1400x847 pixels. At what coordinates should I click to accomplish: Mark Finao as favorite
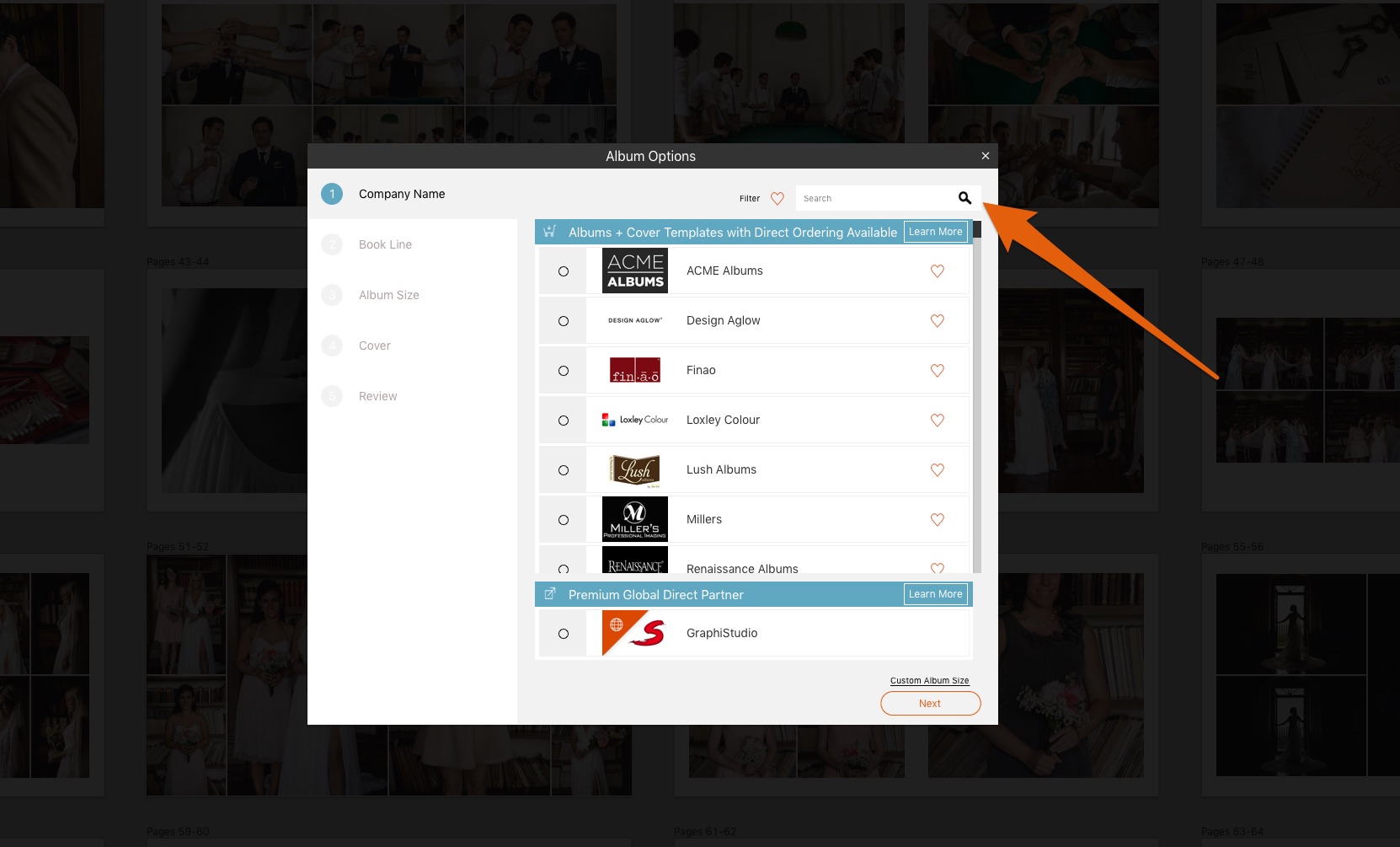click(937, 371)
